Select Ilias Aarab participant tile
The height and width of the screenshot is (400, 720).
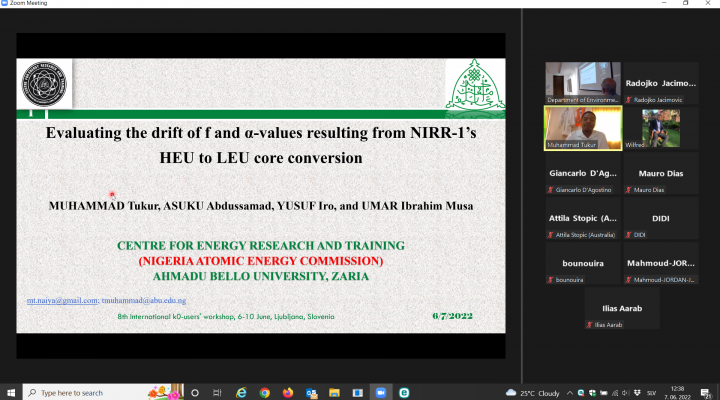click(622, 308)
